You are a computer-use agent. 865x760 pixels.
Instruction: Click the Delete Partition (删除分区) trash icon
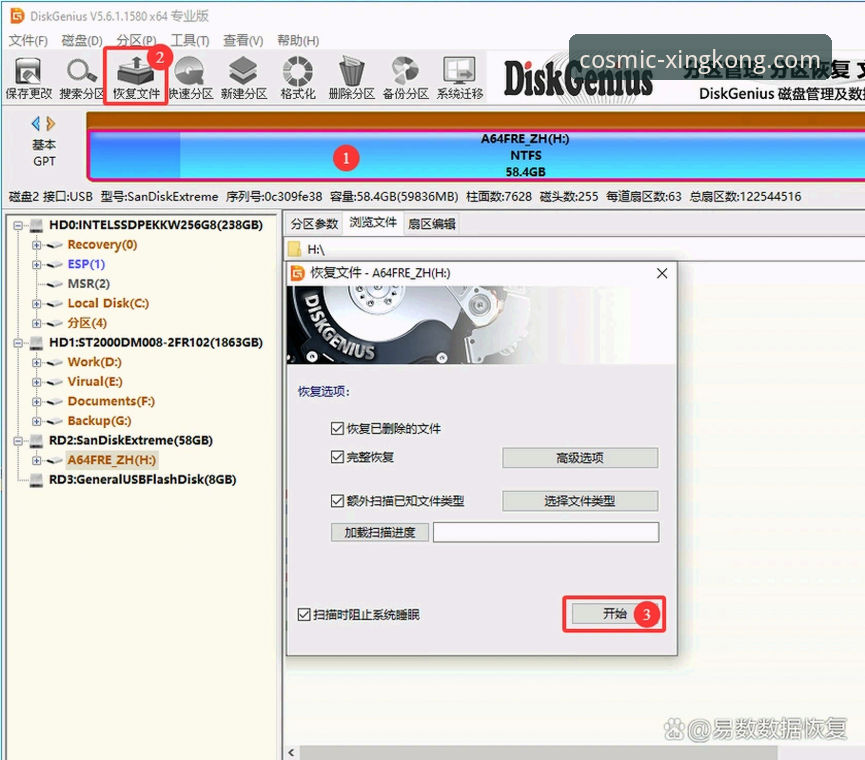pyautogui.click(x=351, y=72)
